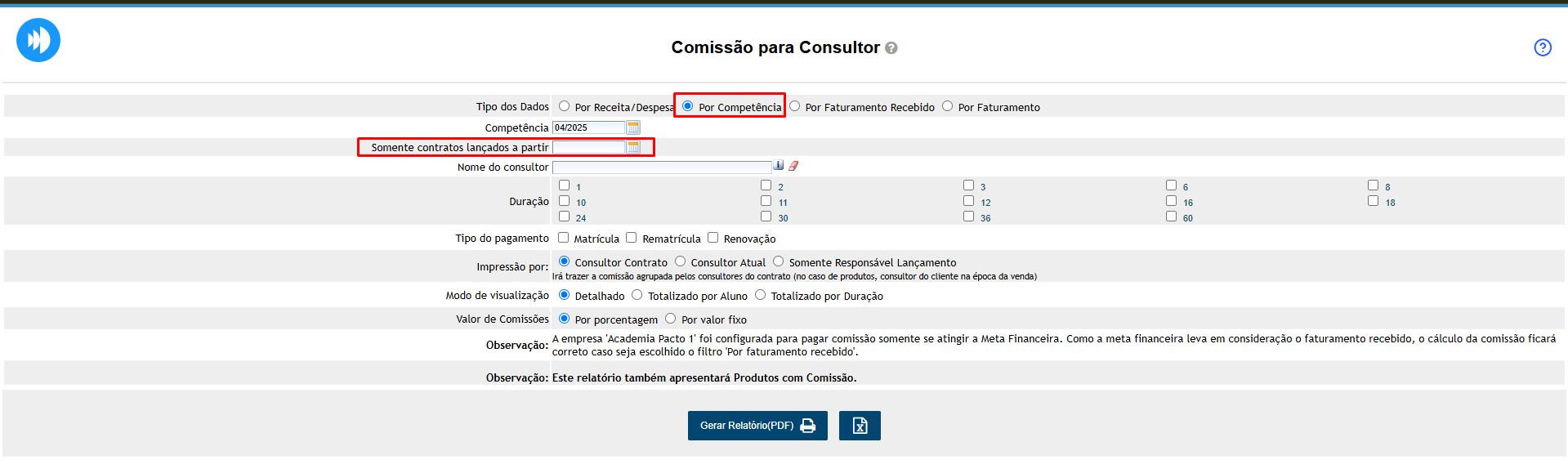This screenshot has width=1568, height=460.
Task: Click the Modo de visualização label
Action: tap(497, 296)
